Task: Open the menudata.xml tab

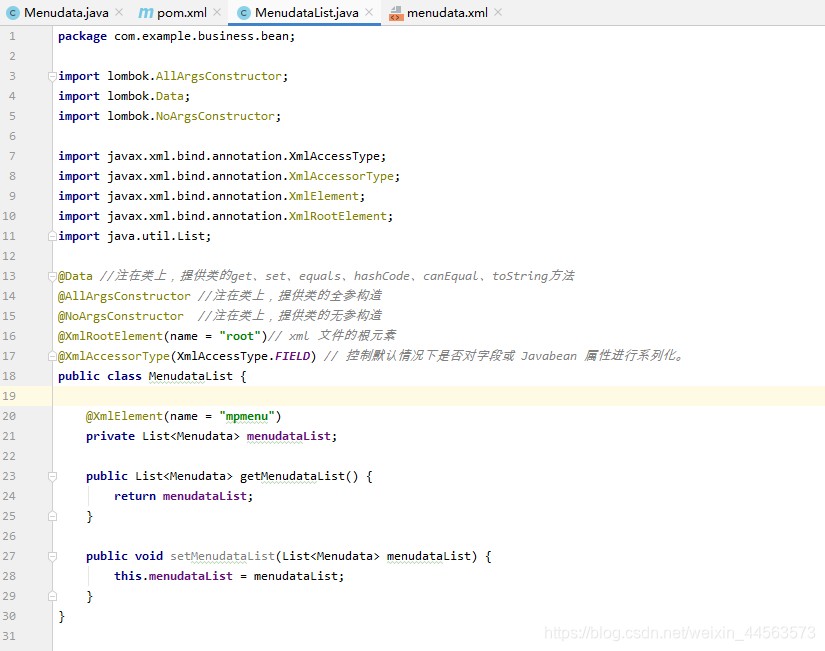Action: pos(447,13)
